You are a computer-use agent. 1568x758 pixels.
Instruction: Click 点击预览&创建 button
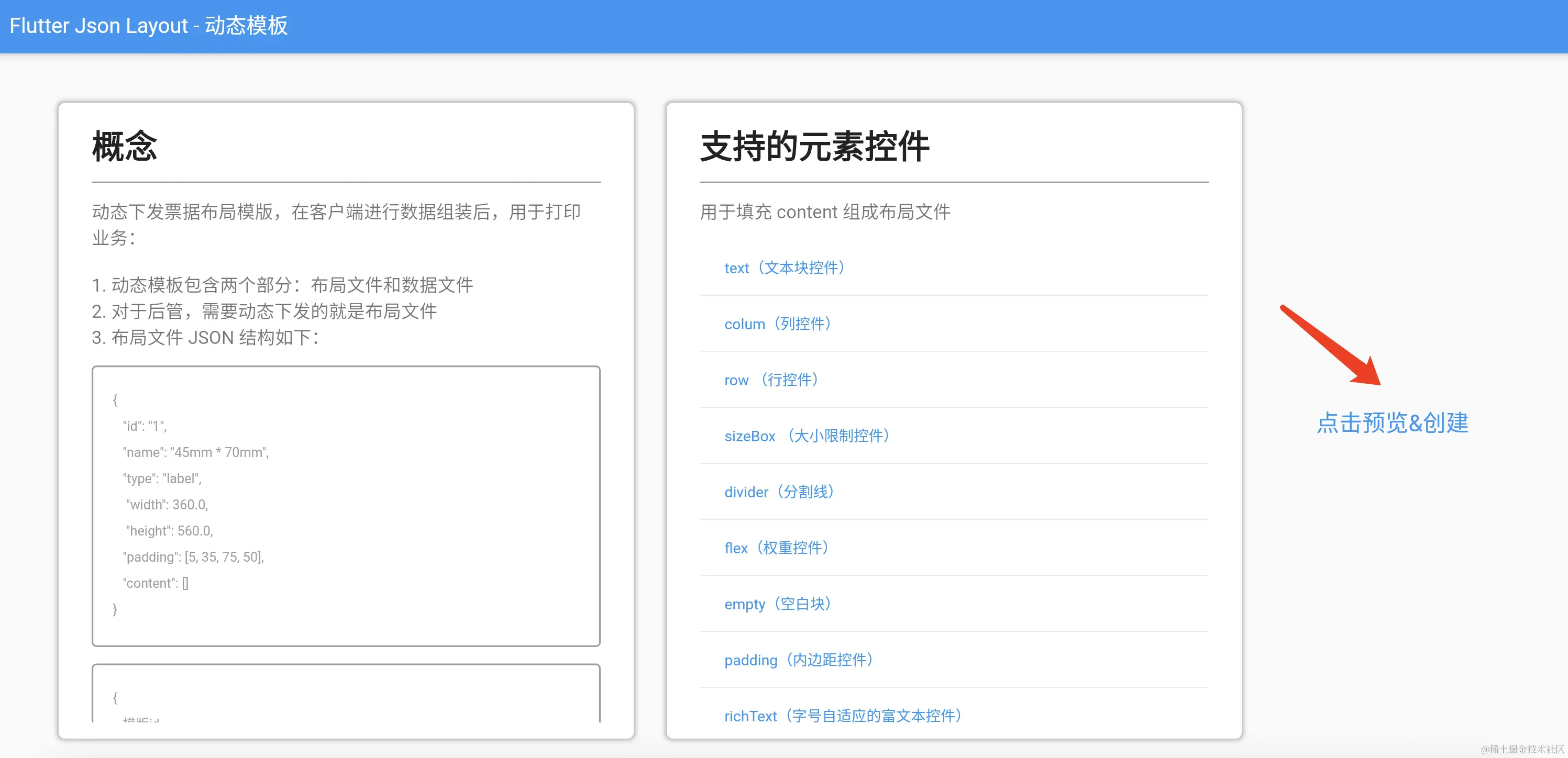pos(1392,422)
